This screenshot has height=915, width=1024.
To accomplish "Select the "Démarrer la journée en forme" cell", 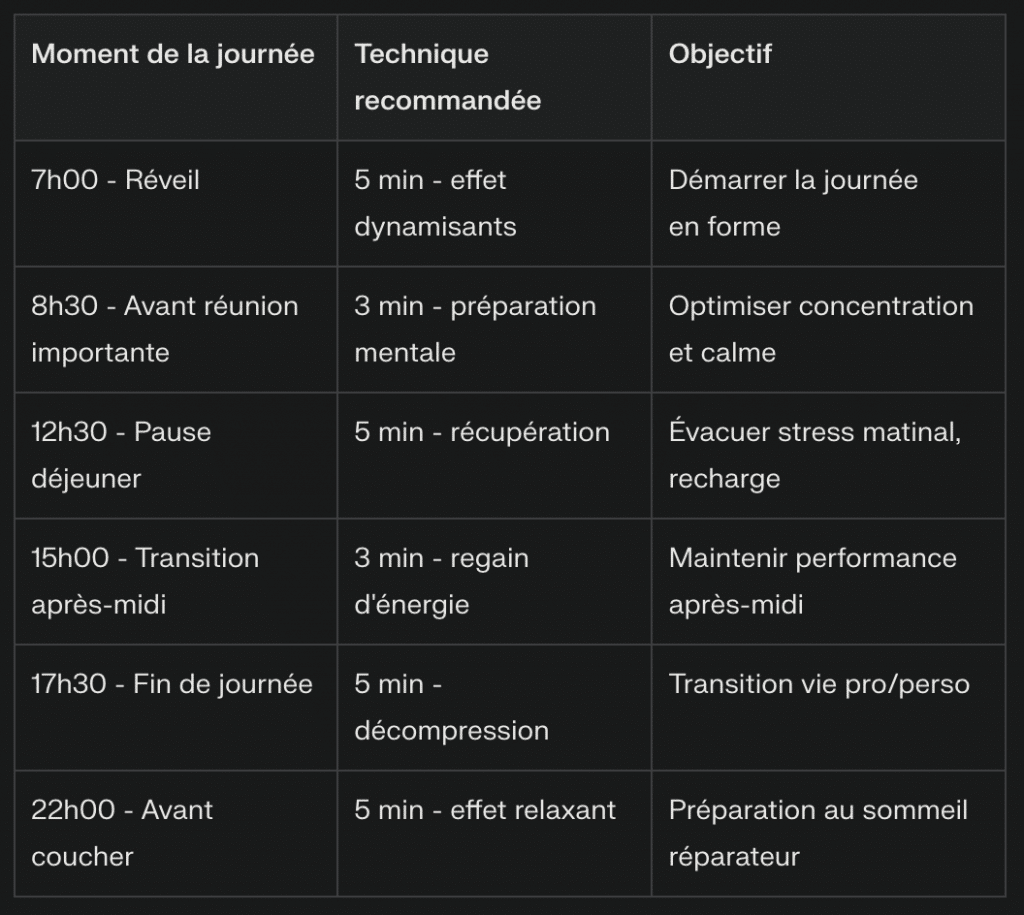I will coord(793,203).
